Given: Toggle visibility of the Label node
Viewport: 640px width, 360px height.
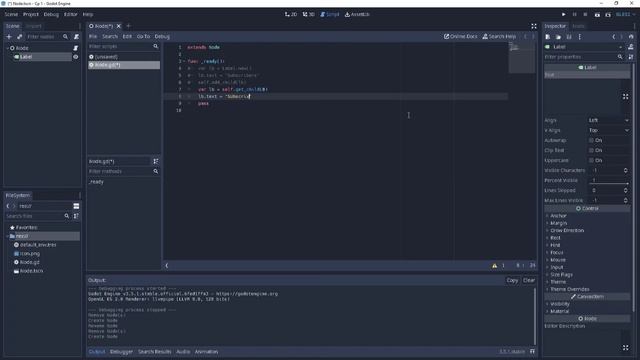Looking at the screenshot, I should [76, 57].
